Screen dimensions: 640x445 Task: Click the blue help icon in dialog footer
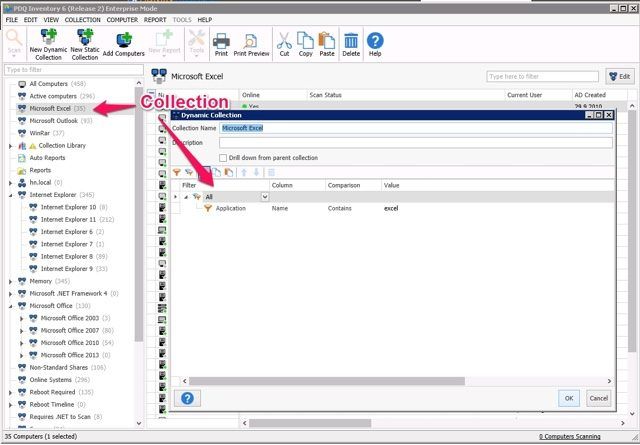pyautogui.click(x=187, y=398)
